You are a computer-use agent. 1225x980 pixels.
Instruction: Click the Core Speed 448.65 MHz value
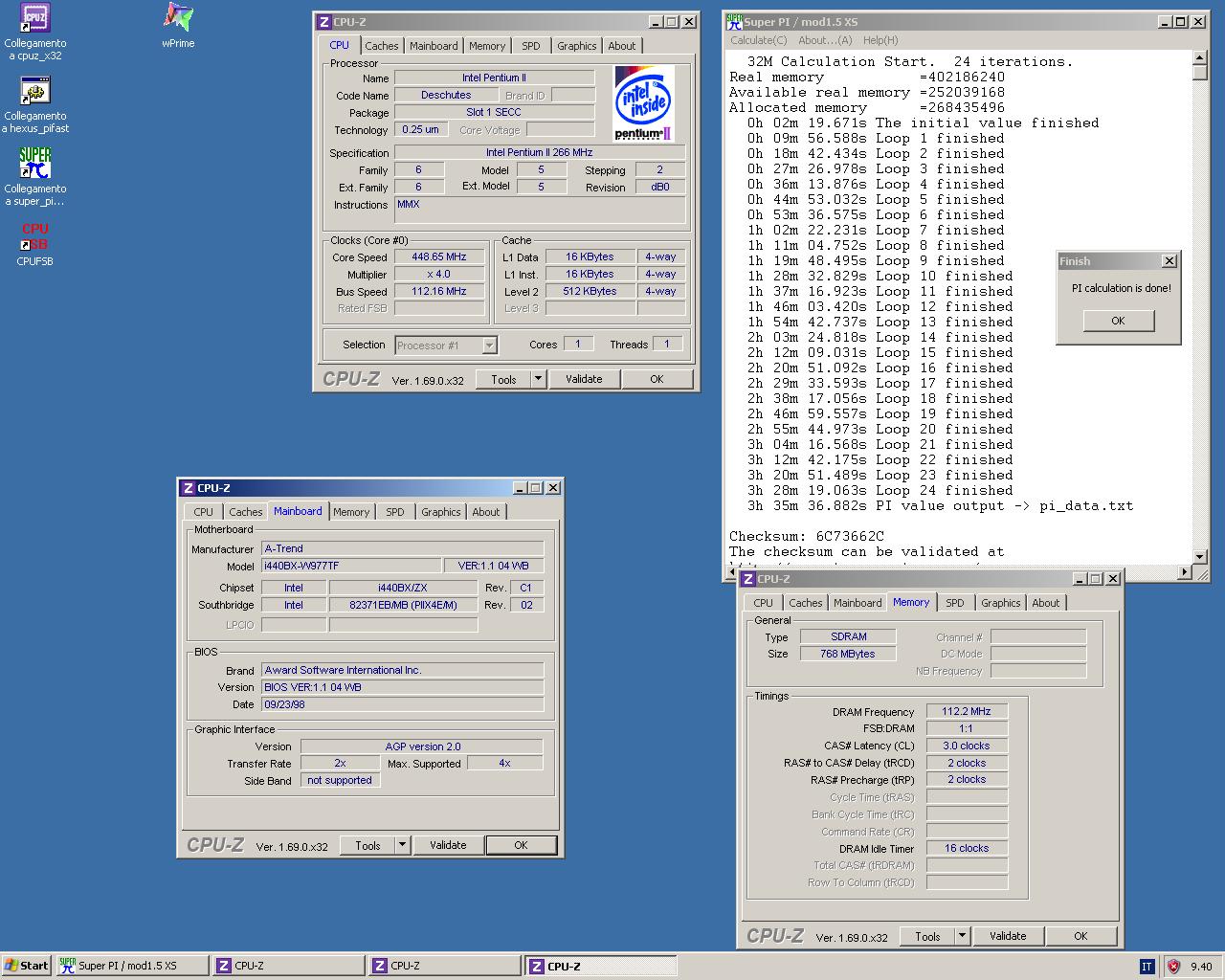[x=439, y=256]
